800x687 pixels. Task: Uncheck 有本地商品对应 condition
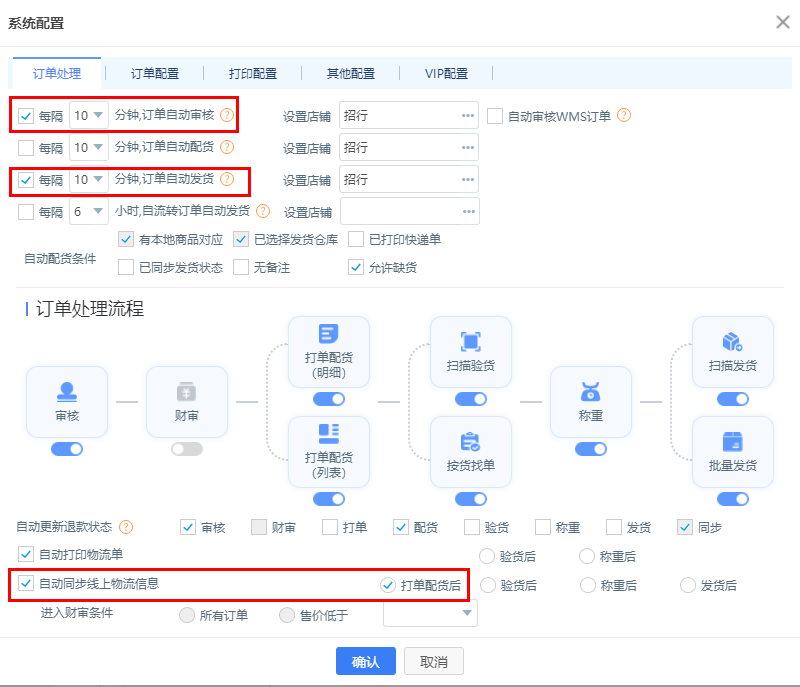[x=126, y=239]
